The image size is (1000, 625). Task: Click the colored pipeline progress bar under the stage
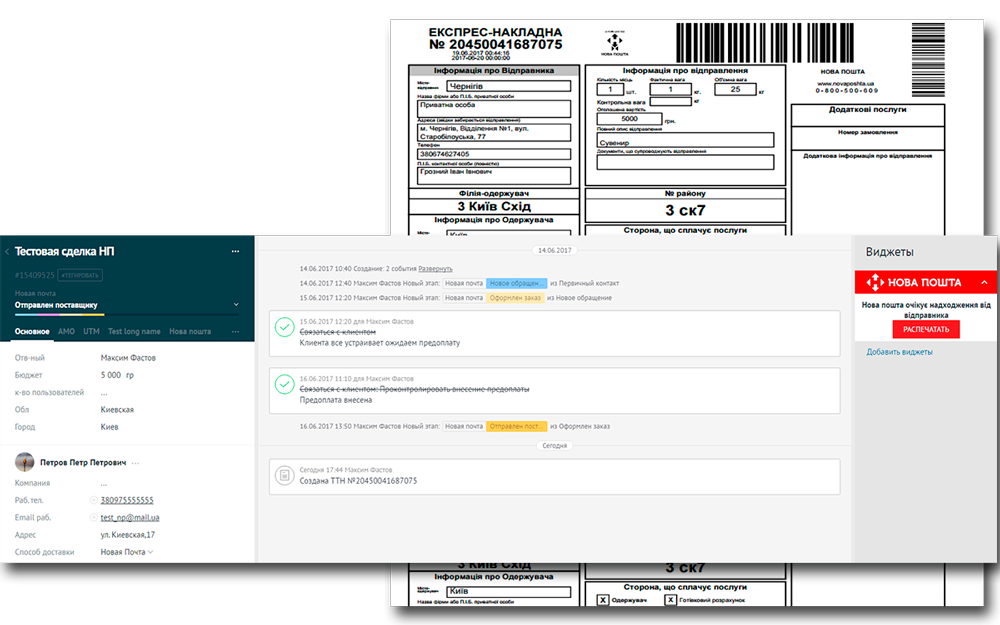click(60, 314)
